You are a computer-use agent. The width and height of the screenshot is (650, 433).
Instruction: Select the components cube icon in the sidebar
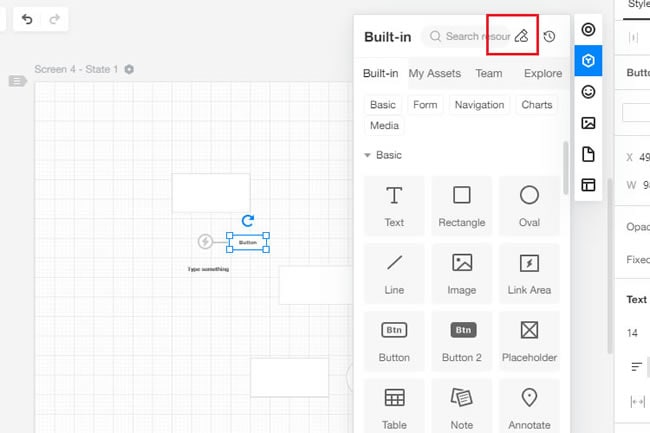click(588, 61)
